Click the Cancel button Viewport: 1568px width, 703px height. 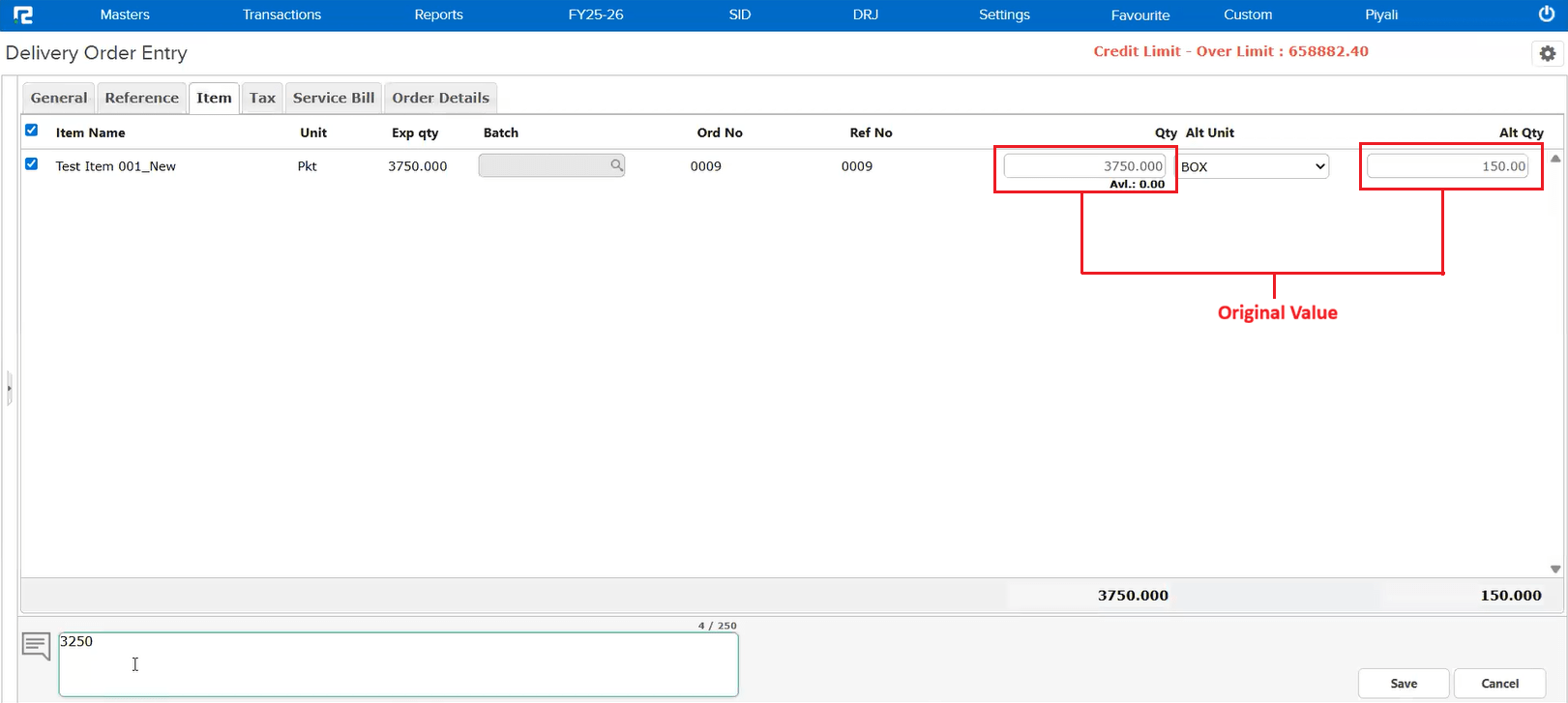(1499, 683)
